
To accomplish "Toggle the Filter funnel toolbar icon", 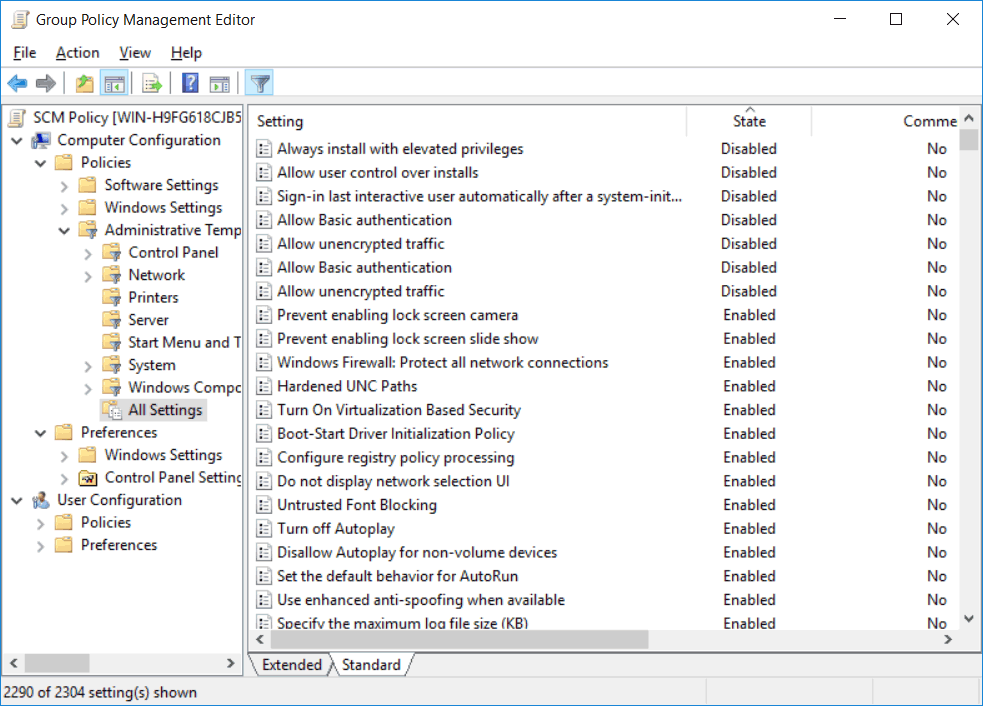I will coord(260,83).
